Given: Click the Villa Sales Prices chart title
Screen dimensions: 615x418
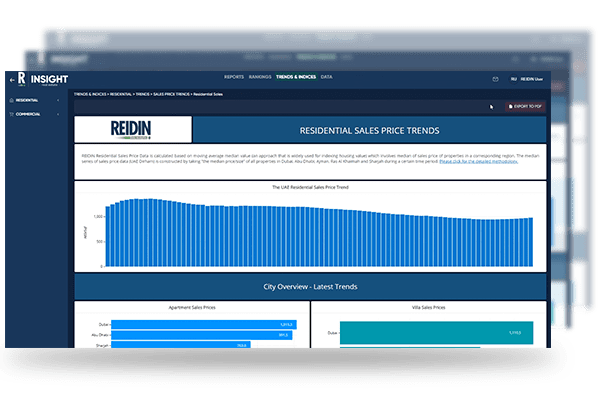Looking at the screenshot, I should (x=428, y=307).
